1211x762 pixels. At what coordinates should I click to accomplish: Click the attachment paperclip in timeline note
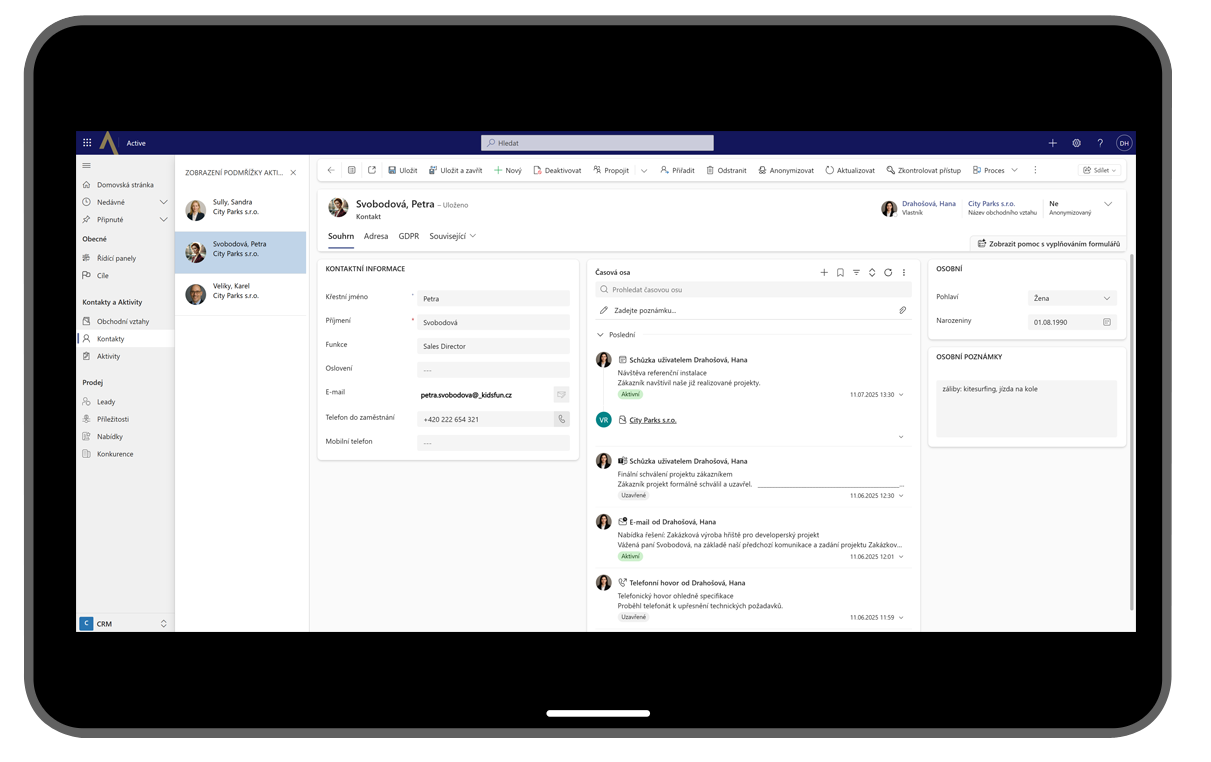point(902,311)
